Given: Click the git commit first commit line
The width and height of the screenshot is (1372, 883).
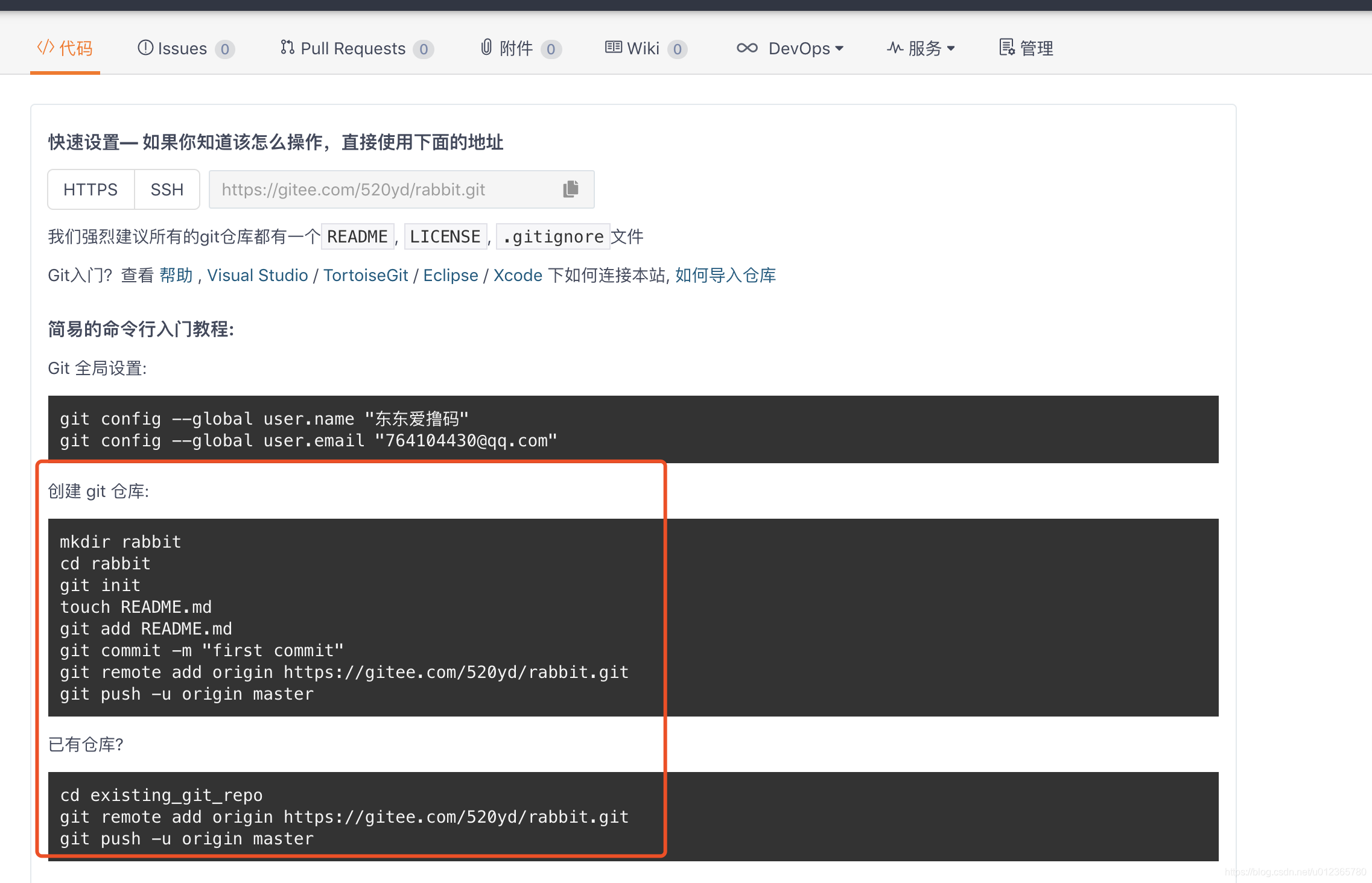Looking at the screenshot, I should pyautogui.click(x=202, y=650).
